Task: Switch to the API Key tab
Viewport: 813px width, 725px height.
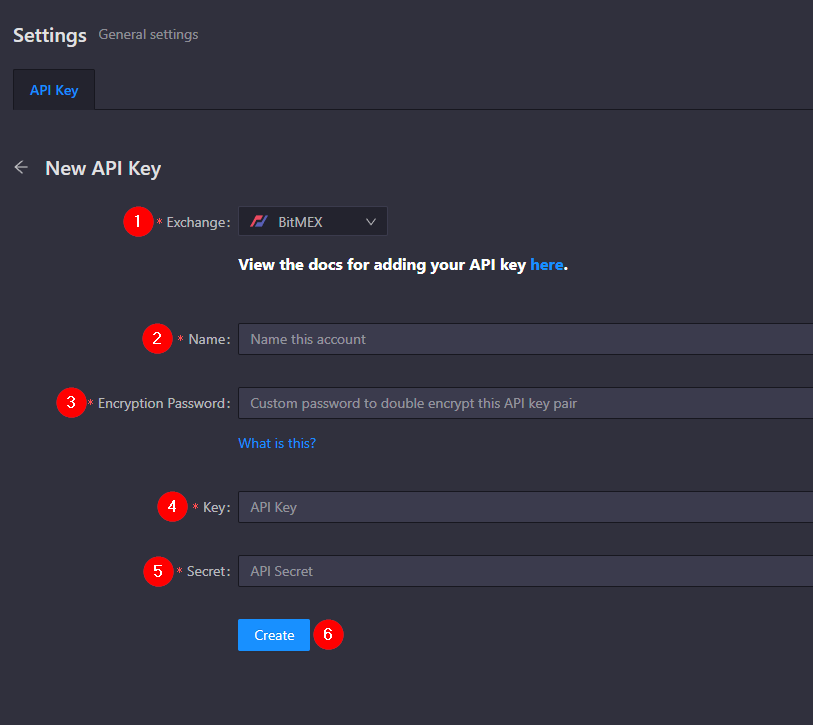Action: (x=54, y=90)
